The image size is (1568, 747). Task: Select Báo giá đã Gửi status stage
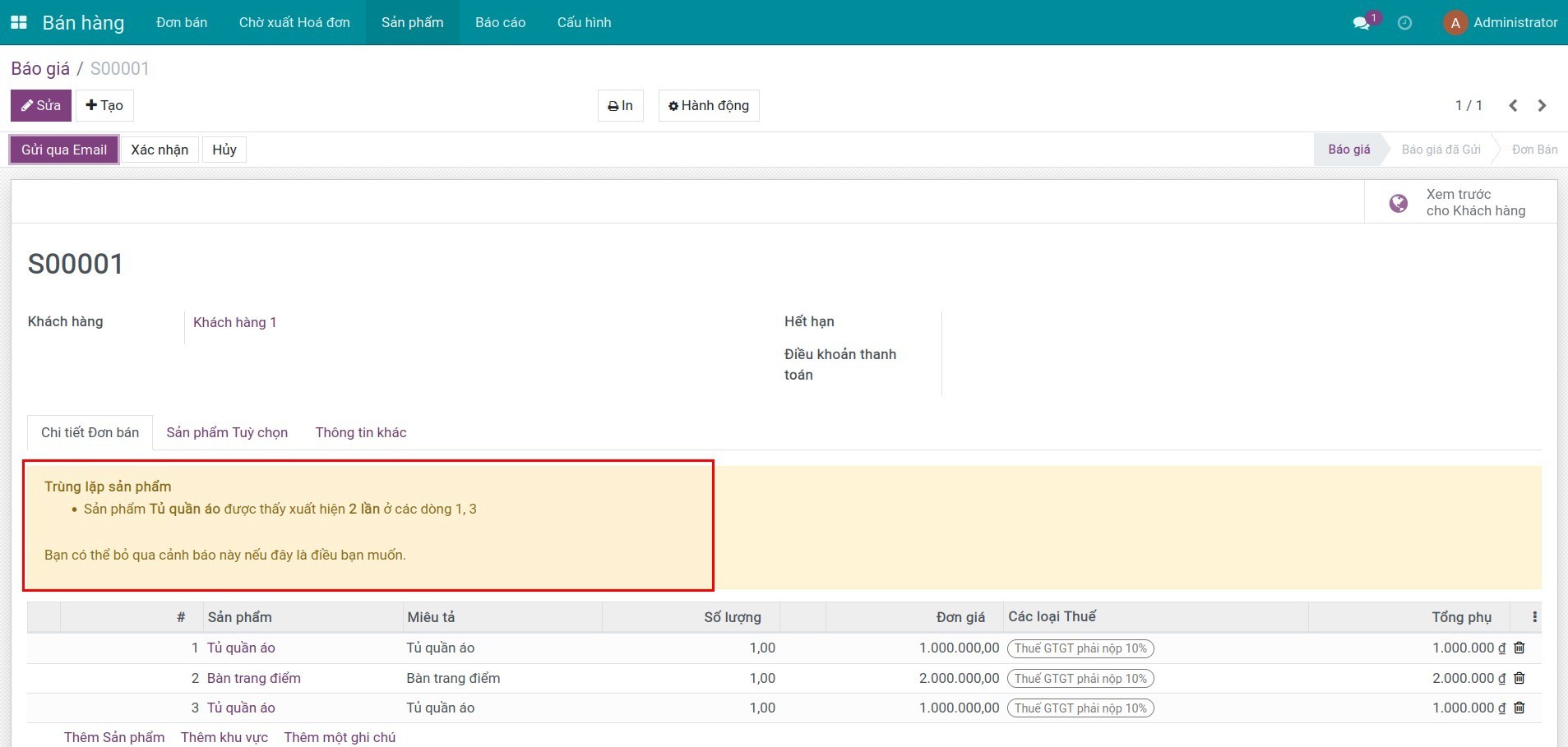pyautogui.click(x=1441, y=150)
